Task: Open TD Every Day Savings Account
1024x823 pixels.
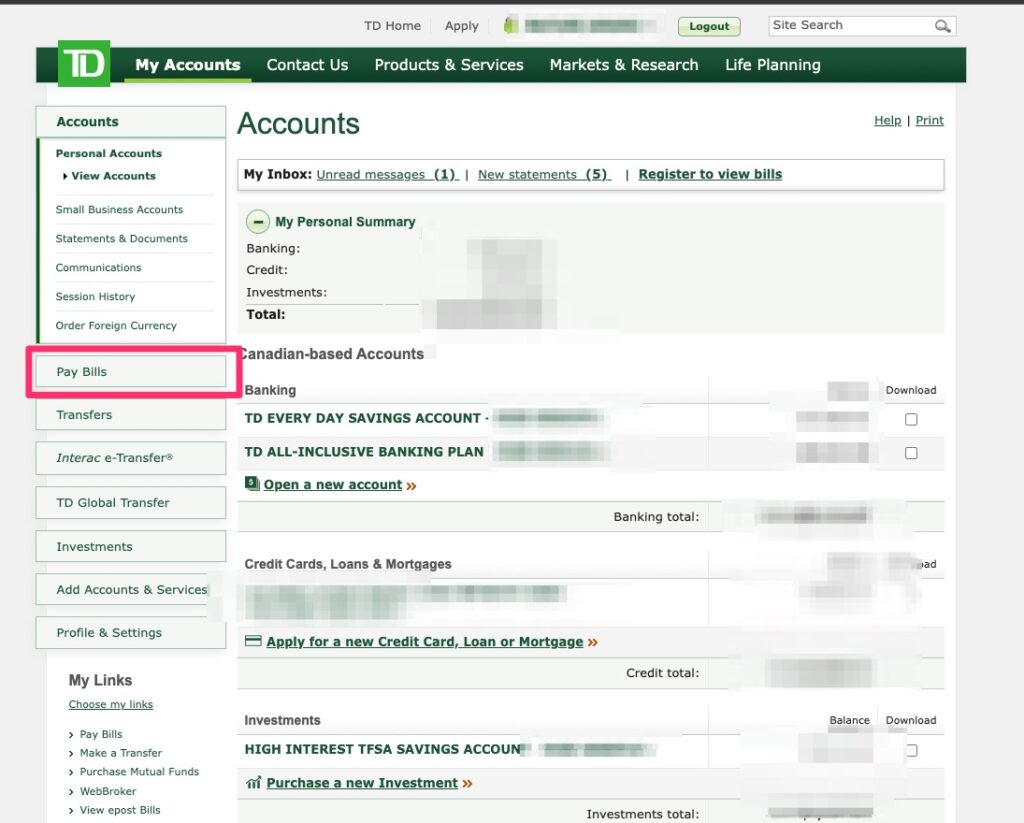Action: click(362, 418)
